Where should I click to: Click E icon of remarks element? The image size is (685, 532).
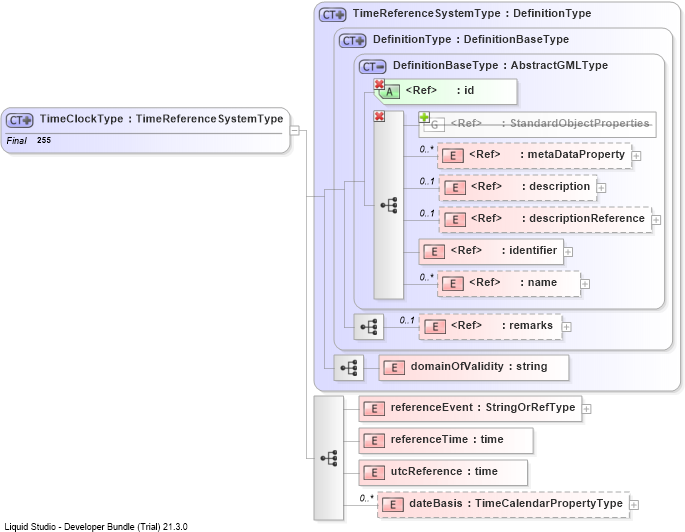tap(435, 327)
